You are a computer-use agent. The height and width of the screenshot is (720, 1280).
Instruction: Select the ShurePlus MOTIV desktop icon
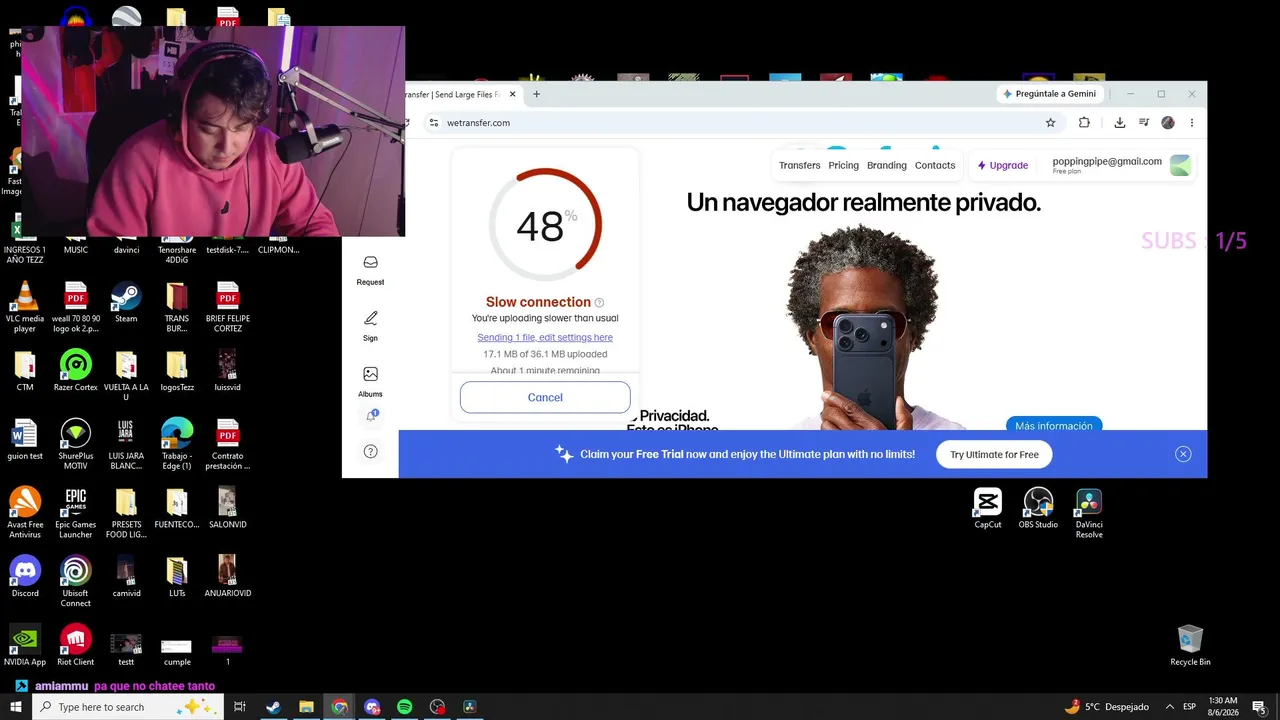(x=76, y=444)
